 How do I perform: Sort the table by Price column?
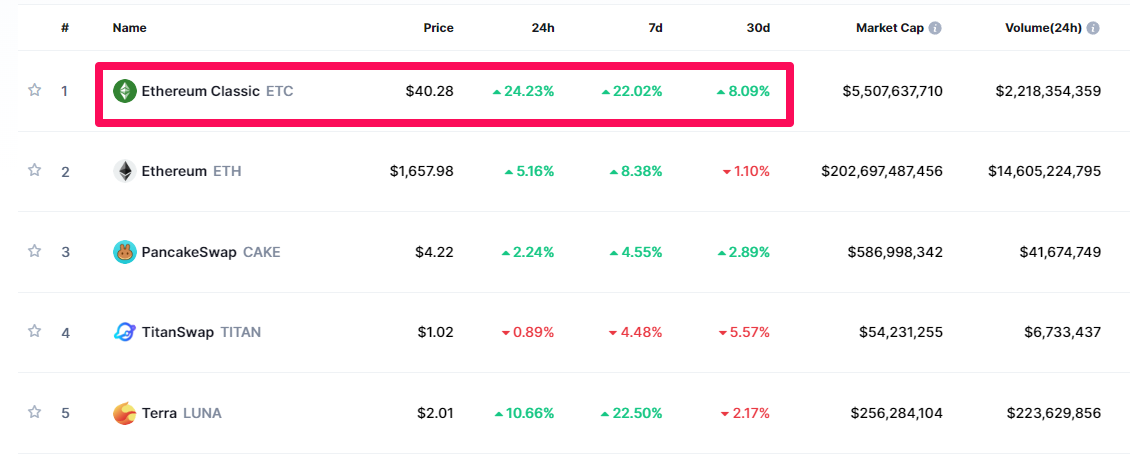tap(438, 28)
